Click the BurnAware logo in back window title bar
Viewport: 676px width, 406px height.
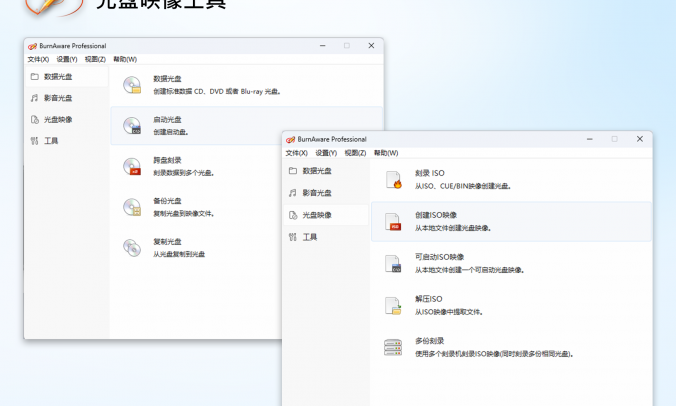click(x=32, y=46)
